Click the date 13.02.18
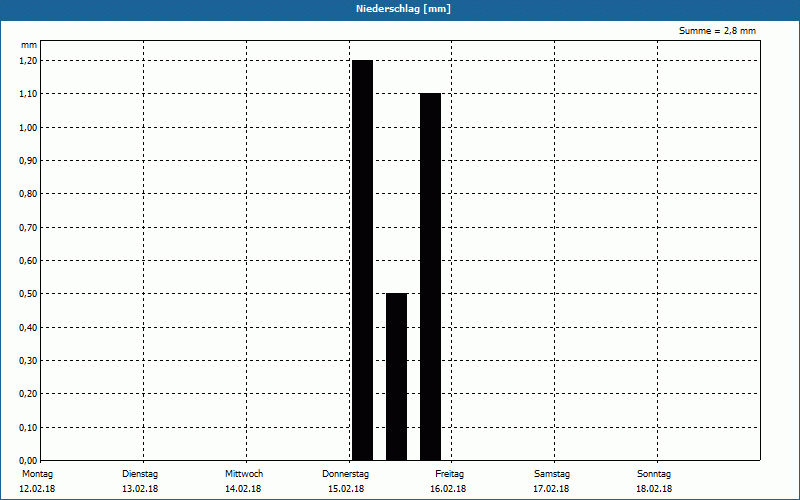The height and width of the screenshot is (500, 800). (140, 489)
